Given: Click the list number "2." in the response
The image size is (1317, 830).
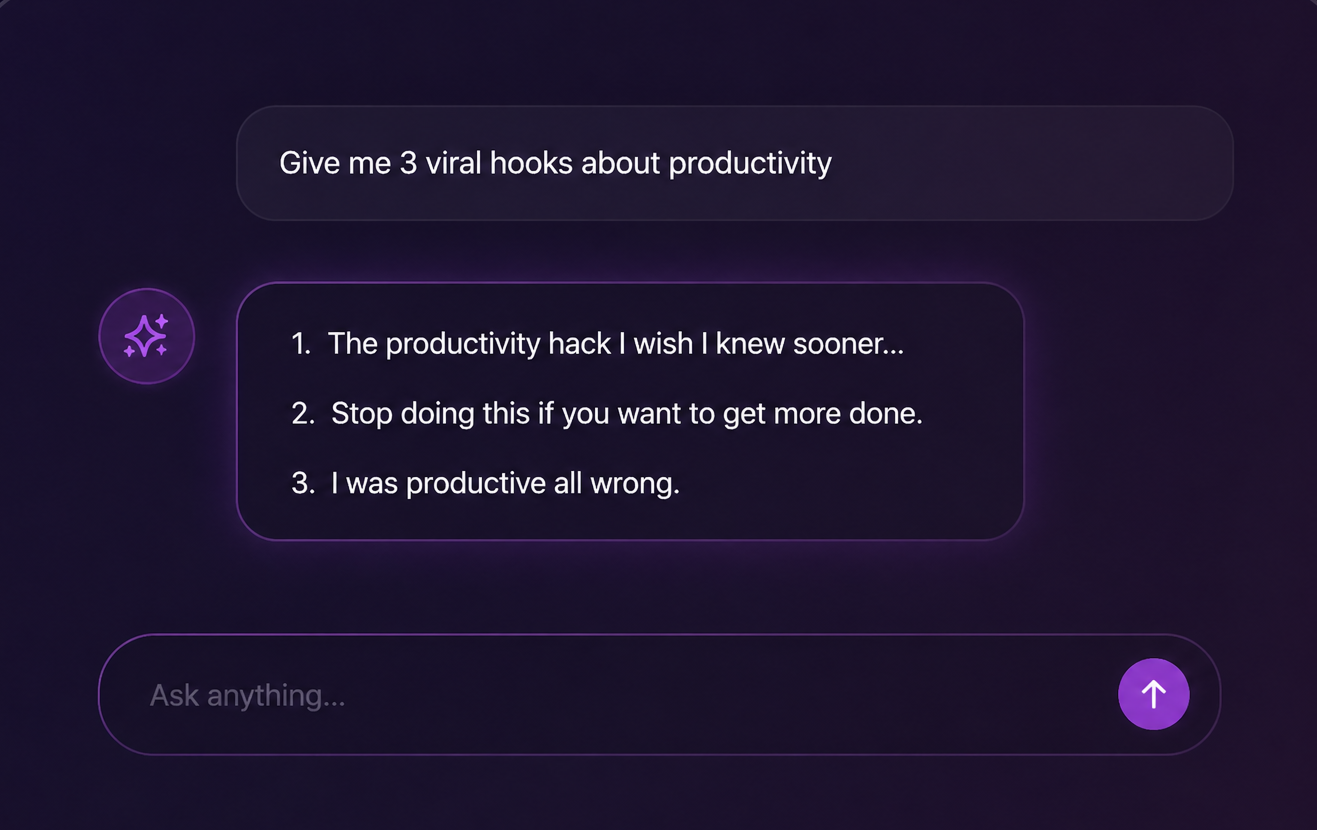Looking at the screenshot, I should pyautogui.click(x=302, y=414).
